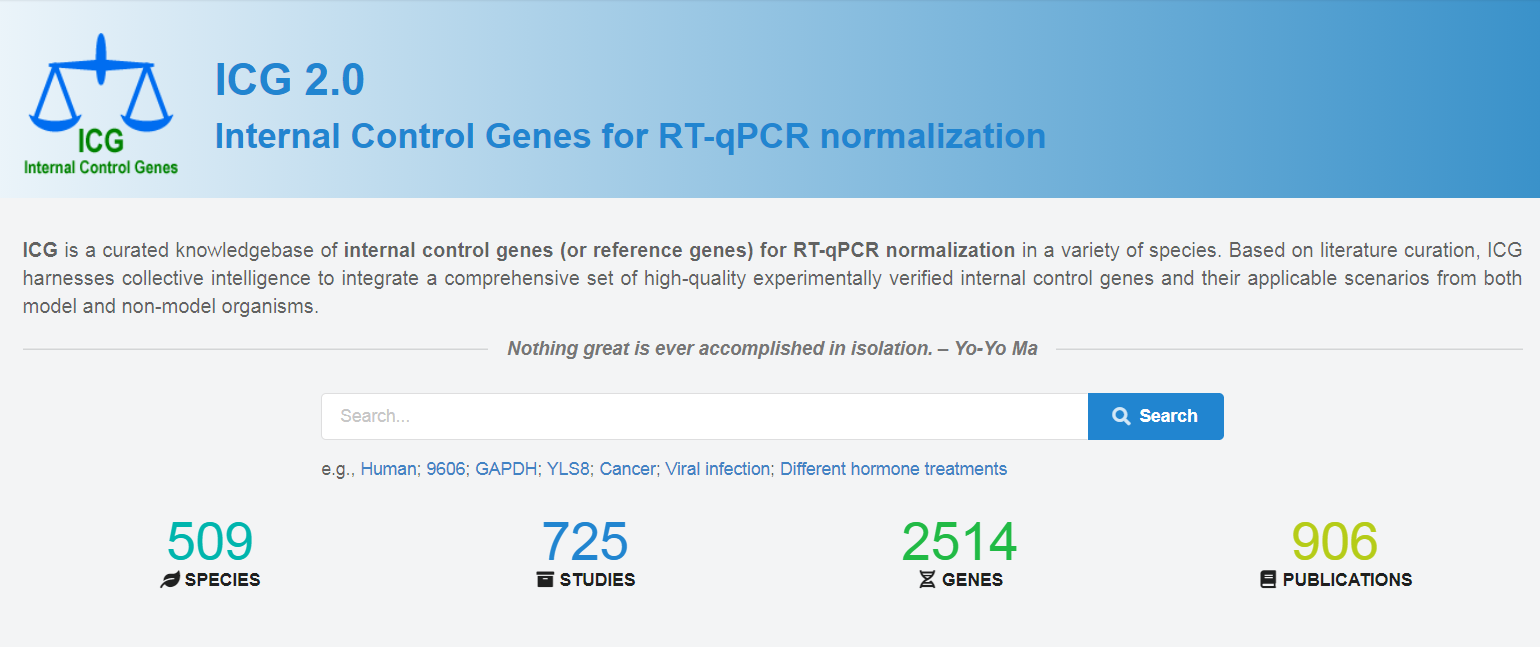Click the Viral infection example link
The height and width of the screenshot is (653, 1540).
click(x=718, y=469)
